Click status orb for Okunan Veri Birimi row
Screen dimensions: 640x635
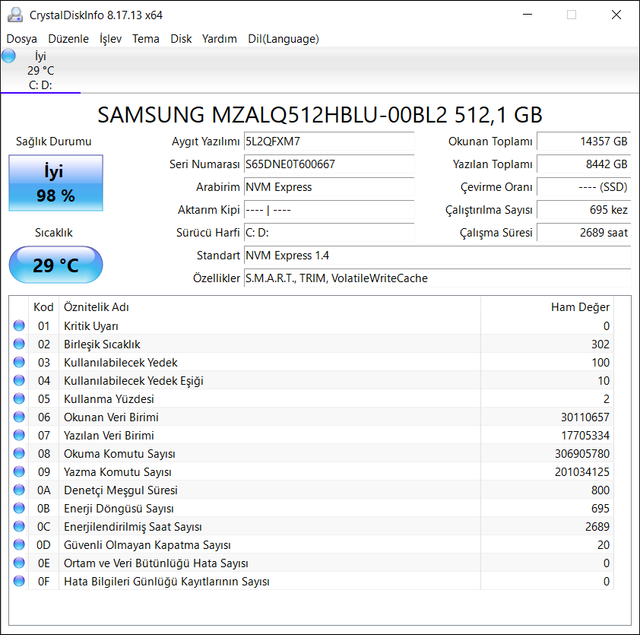point(19,417)
